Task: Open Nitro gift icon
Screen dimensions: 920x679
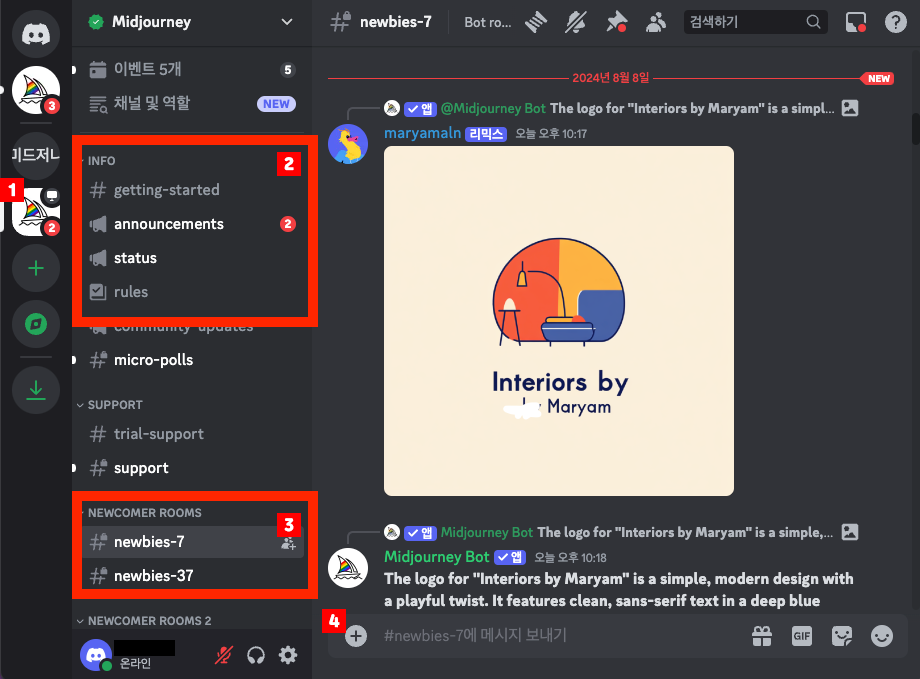Action: (x=762, y=636)
